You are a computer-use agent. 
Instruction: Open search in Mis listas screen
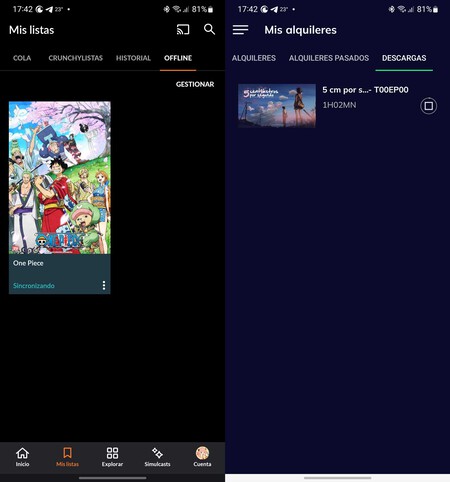[x=209, y=29]
